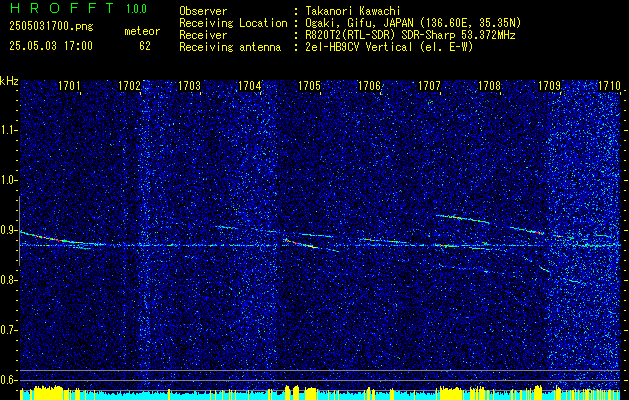Click the 1.1 kHz axis label

click(8, 130)
